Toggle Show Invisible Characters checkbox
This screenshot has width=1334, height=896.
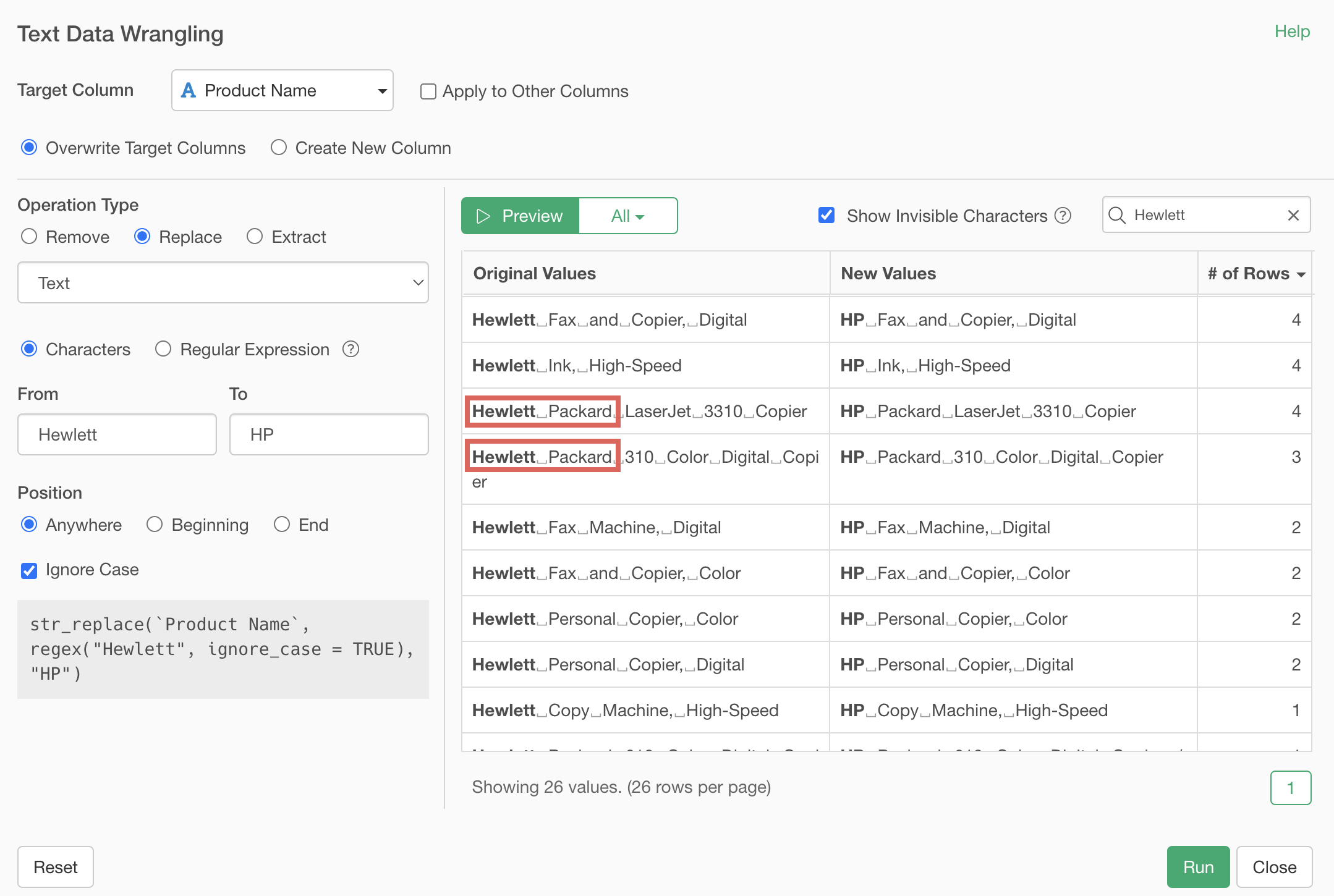826,215
